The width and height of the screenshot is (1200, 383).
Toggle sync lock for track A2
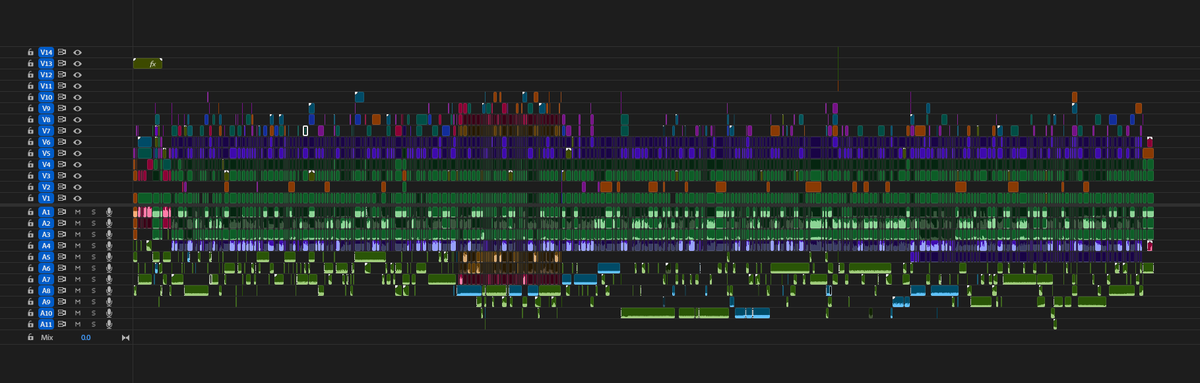pos(62,223)
